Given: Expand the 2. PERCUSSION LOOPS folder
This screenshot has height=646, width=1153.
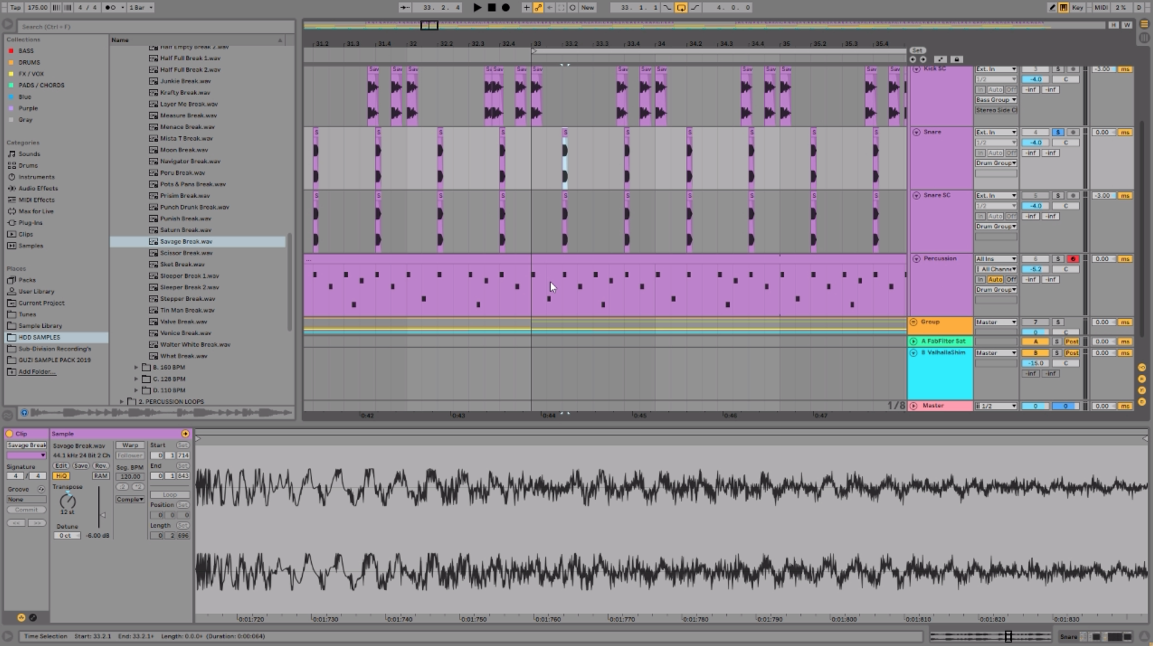Looking at the screenshot, I should (x=122, y=402).
